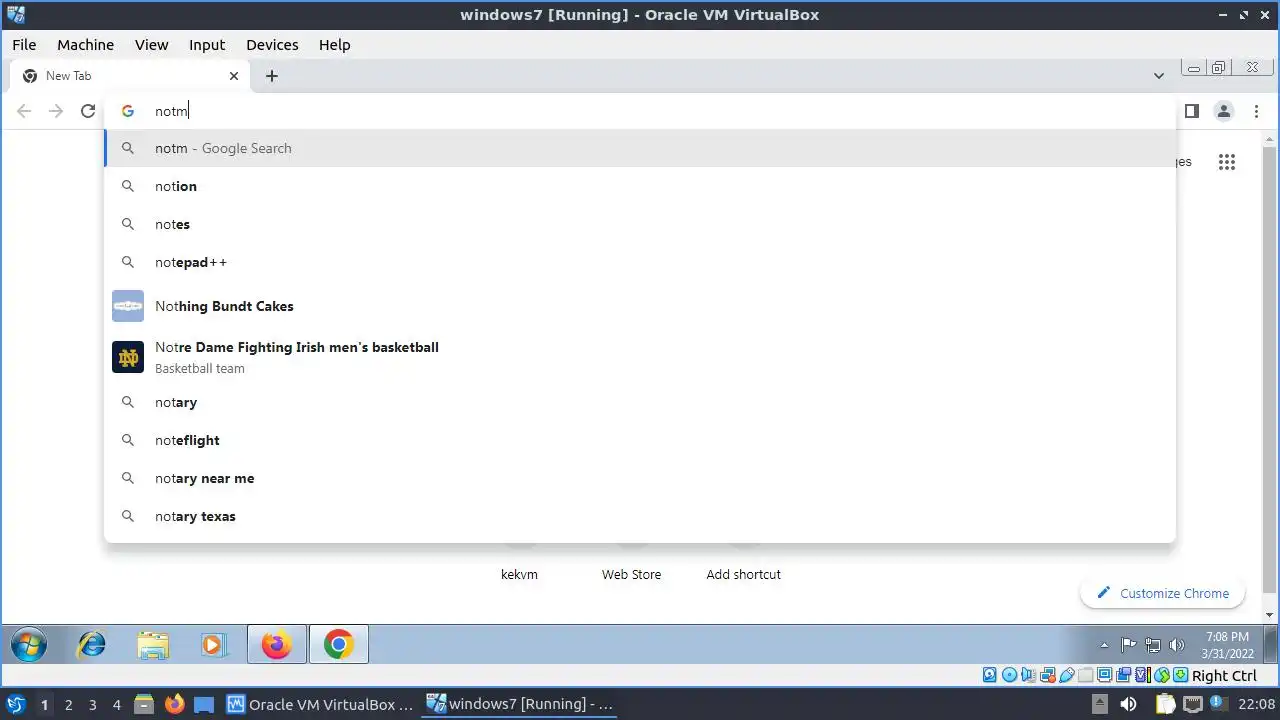Open the kekvm shortcut
This screenshot has height=720, width=1280.
point(519,574)
